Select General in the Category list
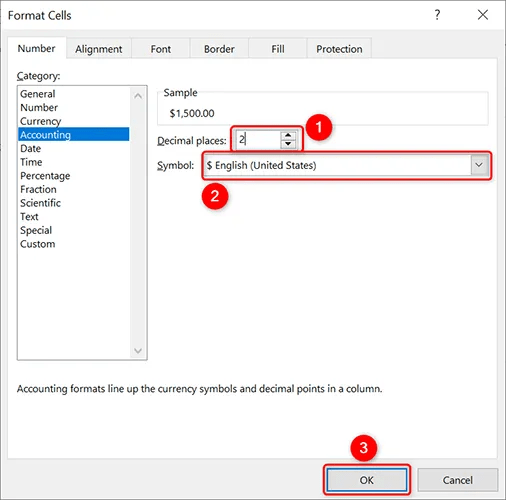The height and width of the screenshot is (500, 506). click(x=74, y=94)
